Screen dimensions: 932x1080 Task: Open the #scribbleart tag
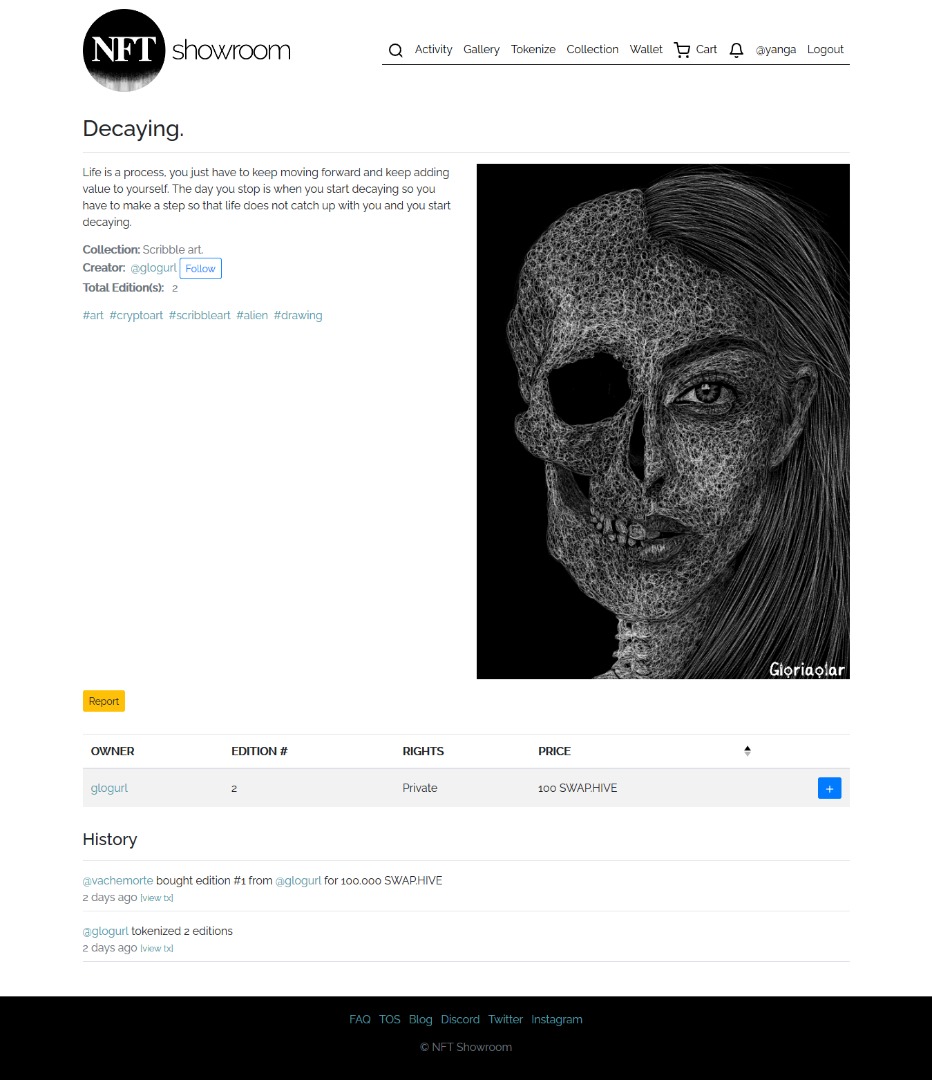(x=200, y=315)
